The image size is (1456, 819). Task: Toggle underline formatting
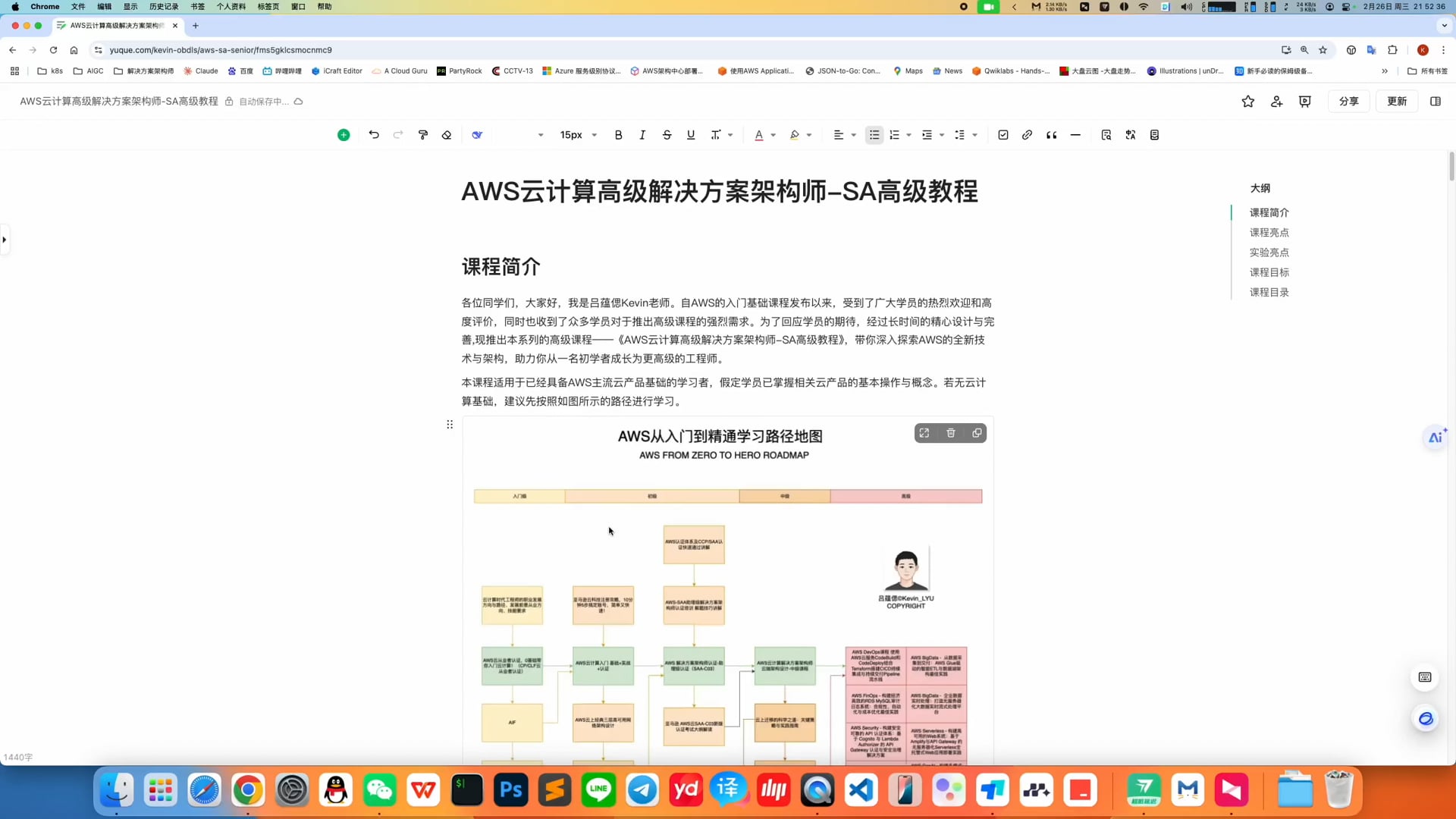coord(690,134)
